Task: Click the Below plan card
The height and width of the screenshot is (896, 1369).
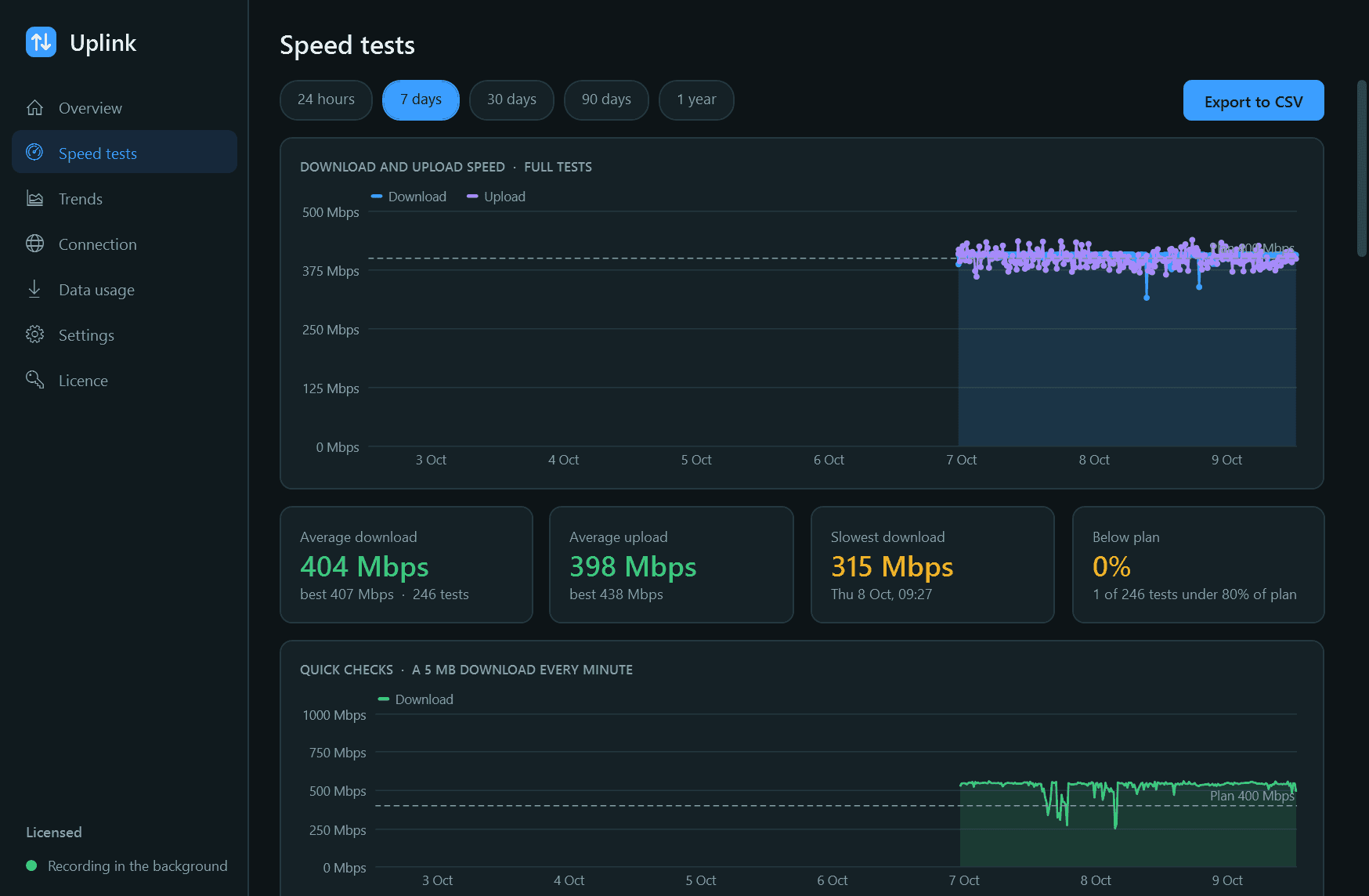Action: (x=1198, y=565)
